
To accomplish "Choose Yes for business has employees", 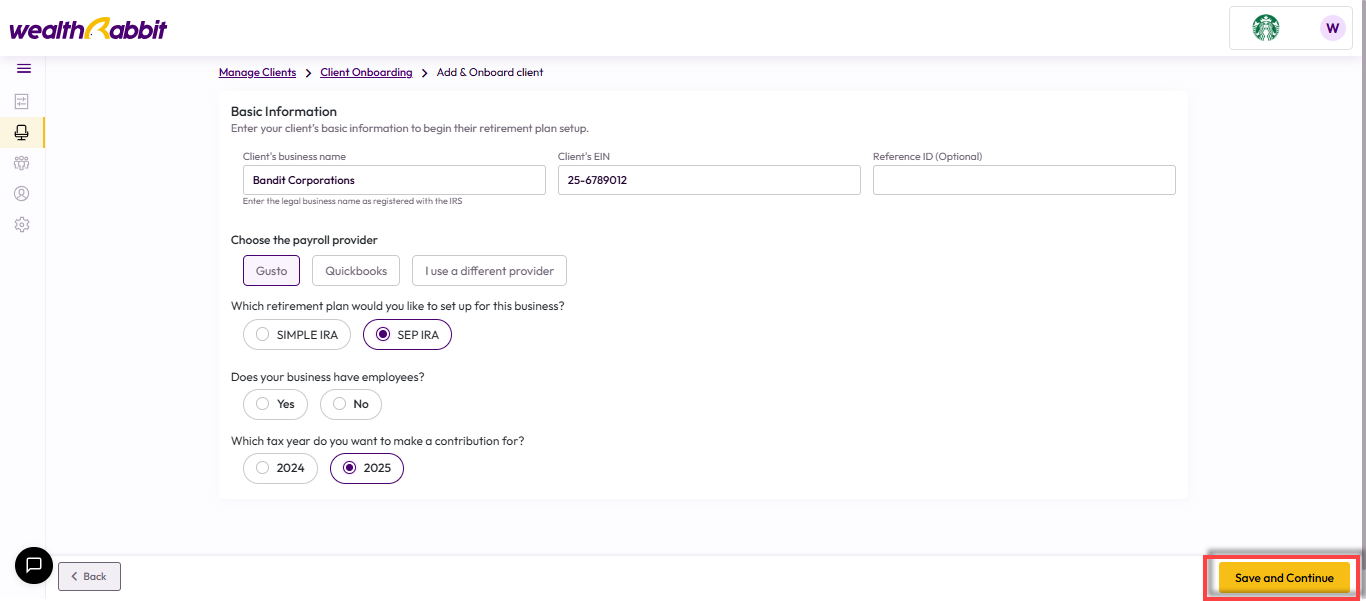I will coord(275,404).
